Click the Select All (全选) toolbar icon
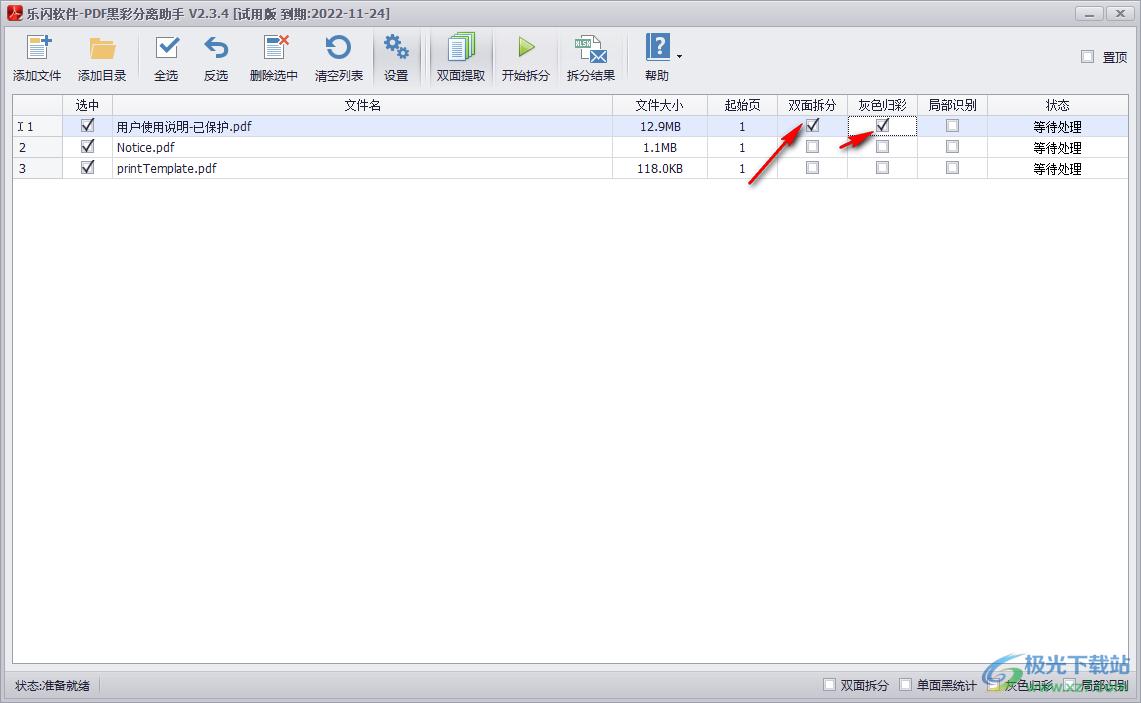 coord(166,49)
